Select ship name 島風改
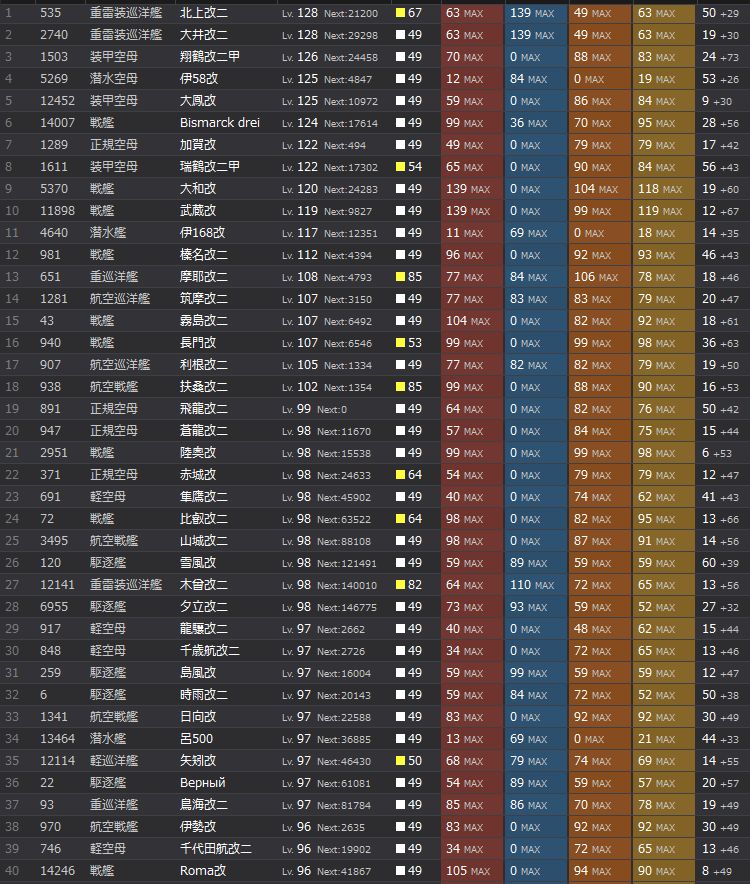The height and width of the screenshot is (884, 750). point(198,673)
